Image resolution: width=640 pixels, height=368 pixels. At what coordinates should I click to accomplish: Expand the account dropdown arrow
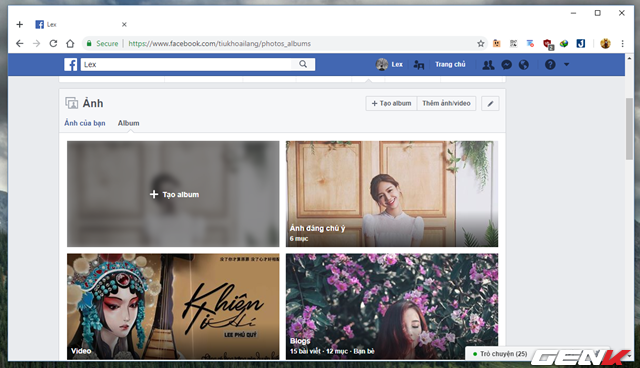567,64
